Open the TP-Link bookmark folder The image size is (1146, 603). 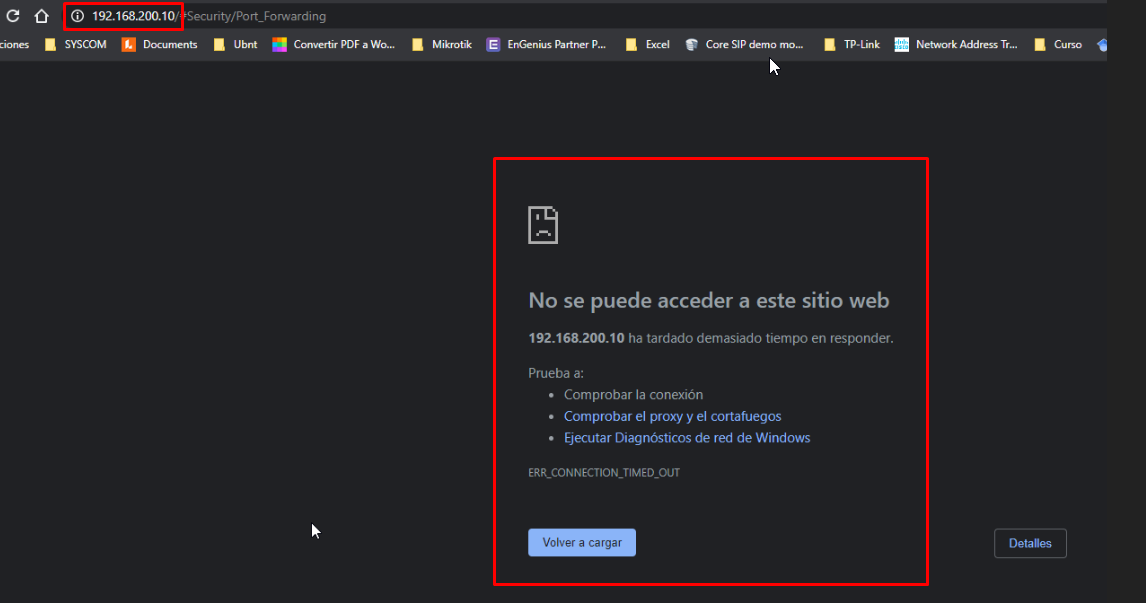point(851,45)
